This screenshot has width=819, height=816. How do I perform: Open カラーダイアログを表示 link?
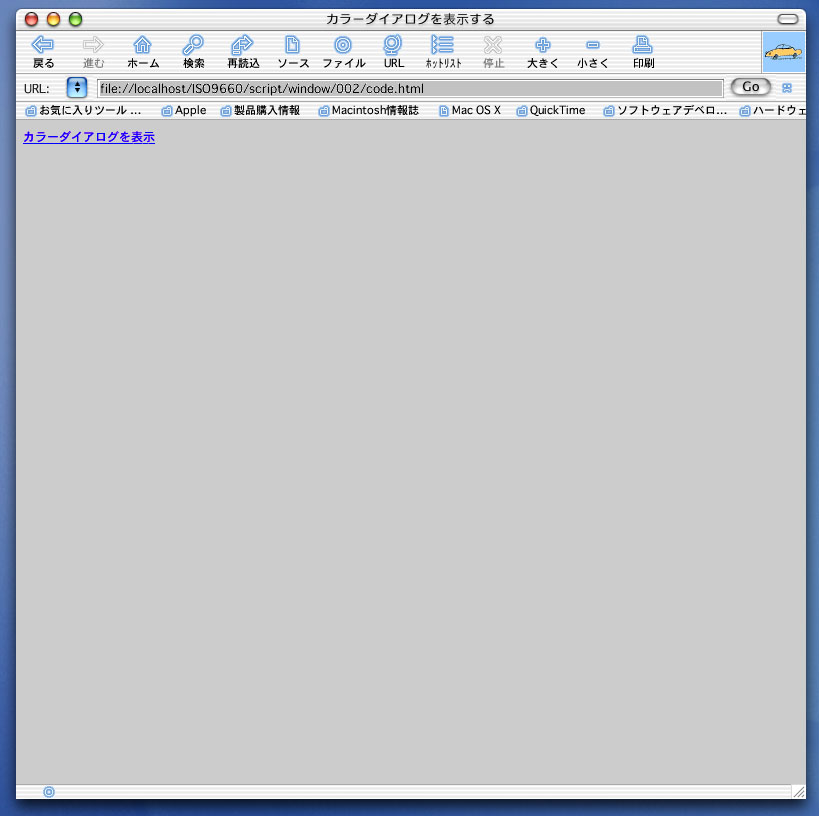[x=89, y=137]
